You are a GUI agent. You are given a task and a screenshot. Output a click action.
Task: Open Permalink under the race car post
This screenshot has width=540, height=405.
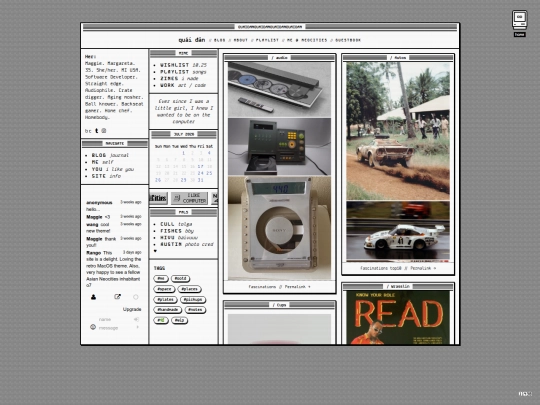(423, 268)
